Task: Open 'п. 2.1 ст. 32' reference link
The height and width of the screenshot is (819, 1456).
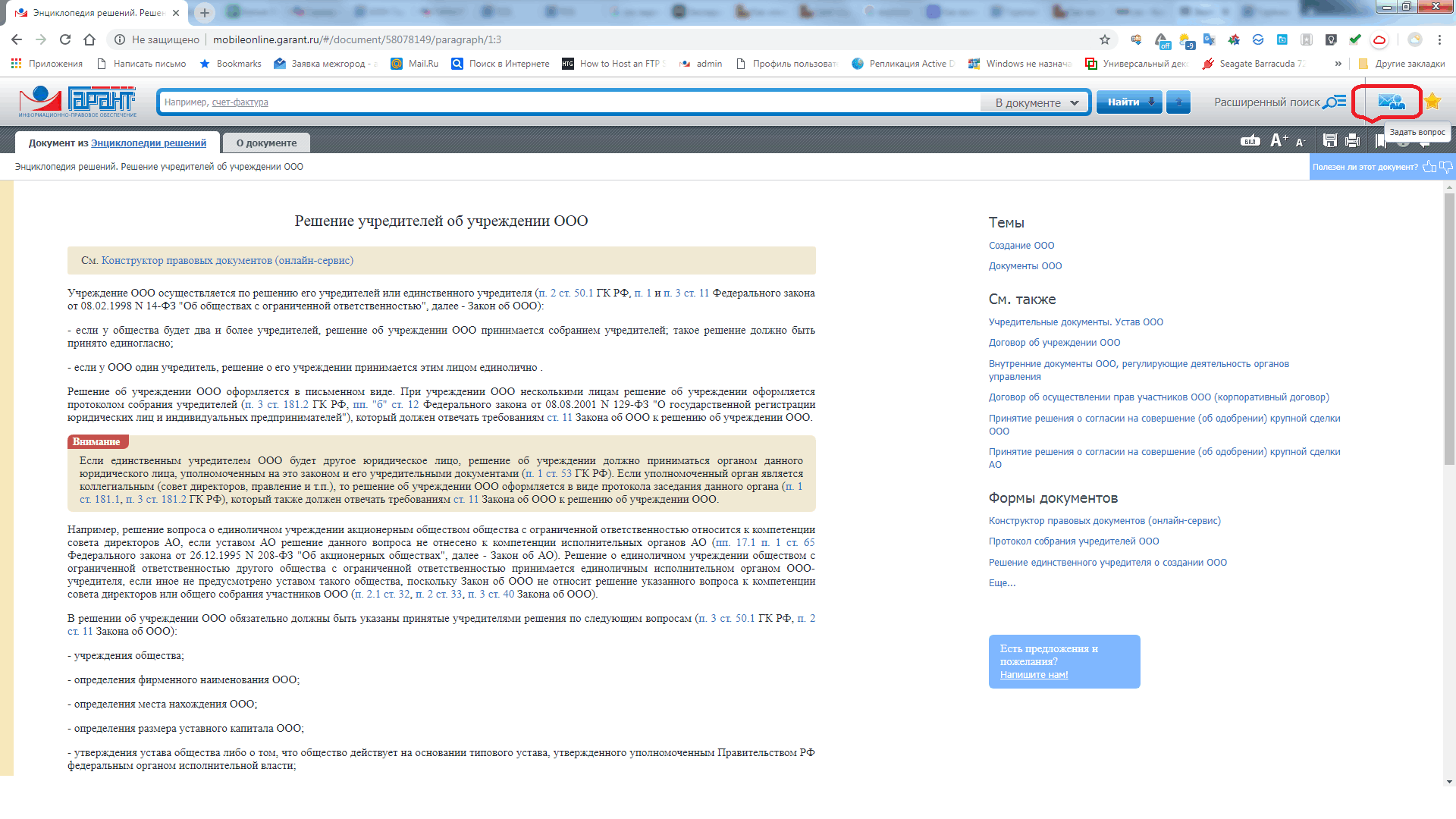Action: click(382, 595)
